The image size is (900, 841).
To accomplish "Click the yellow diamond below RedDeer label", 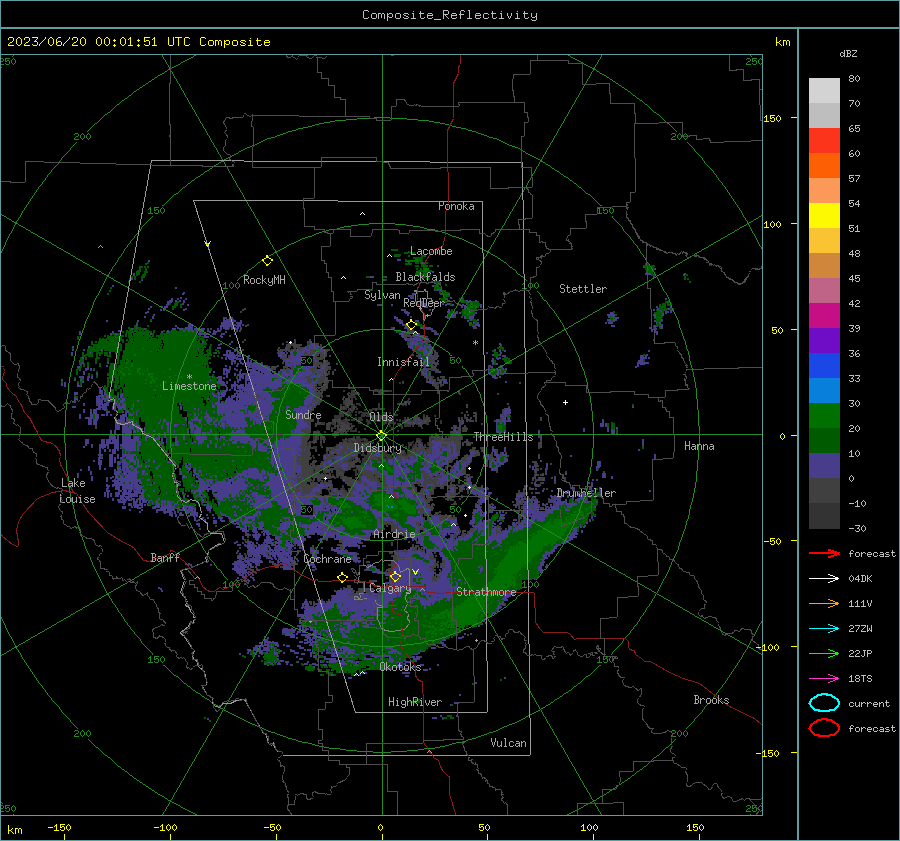I will tap(411, 325).
